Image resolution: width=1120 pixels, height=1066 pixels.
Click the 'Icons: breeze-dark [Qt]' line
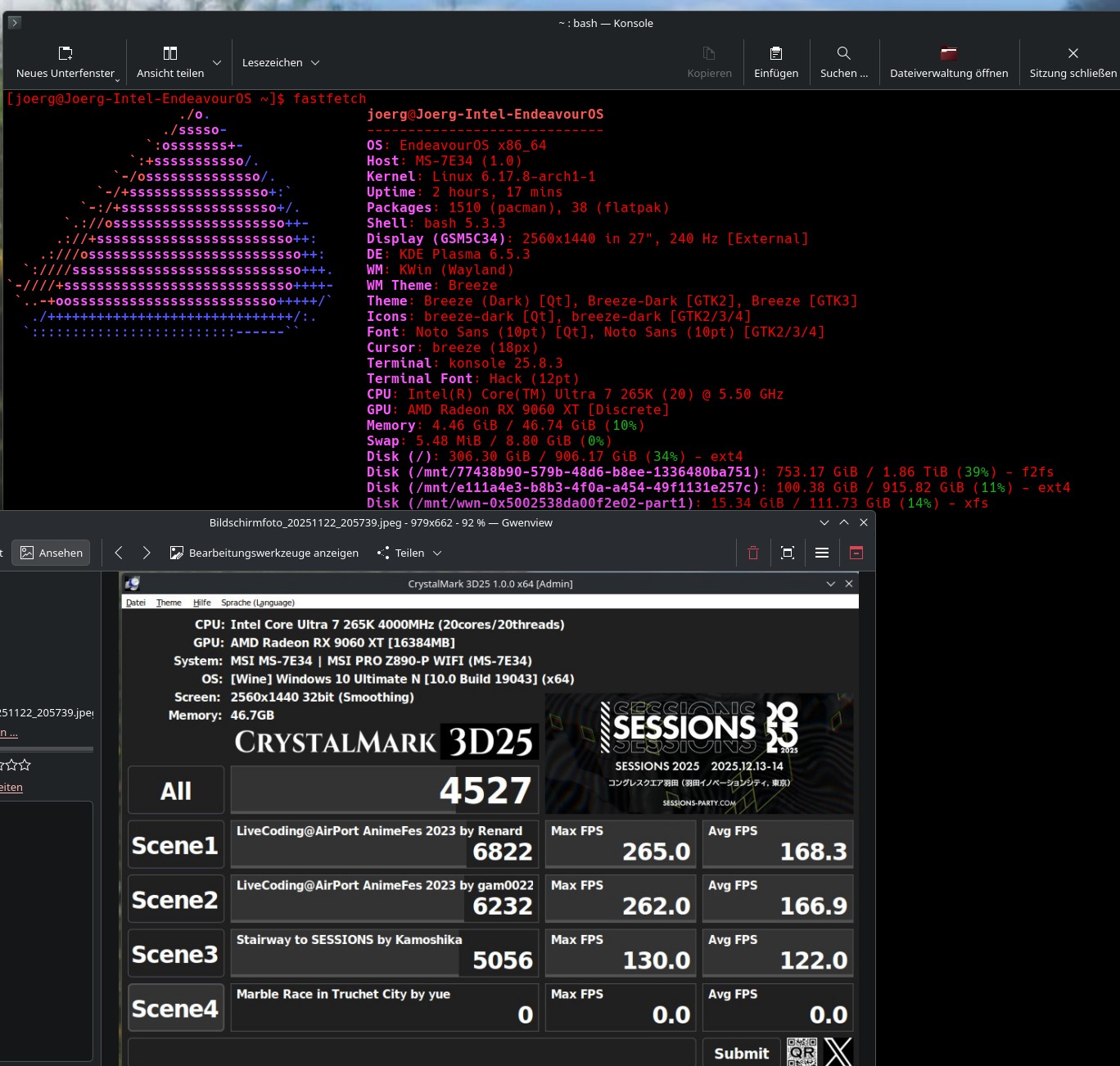(x=558, y=317)
